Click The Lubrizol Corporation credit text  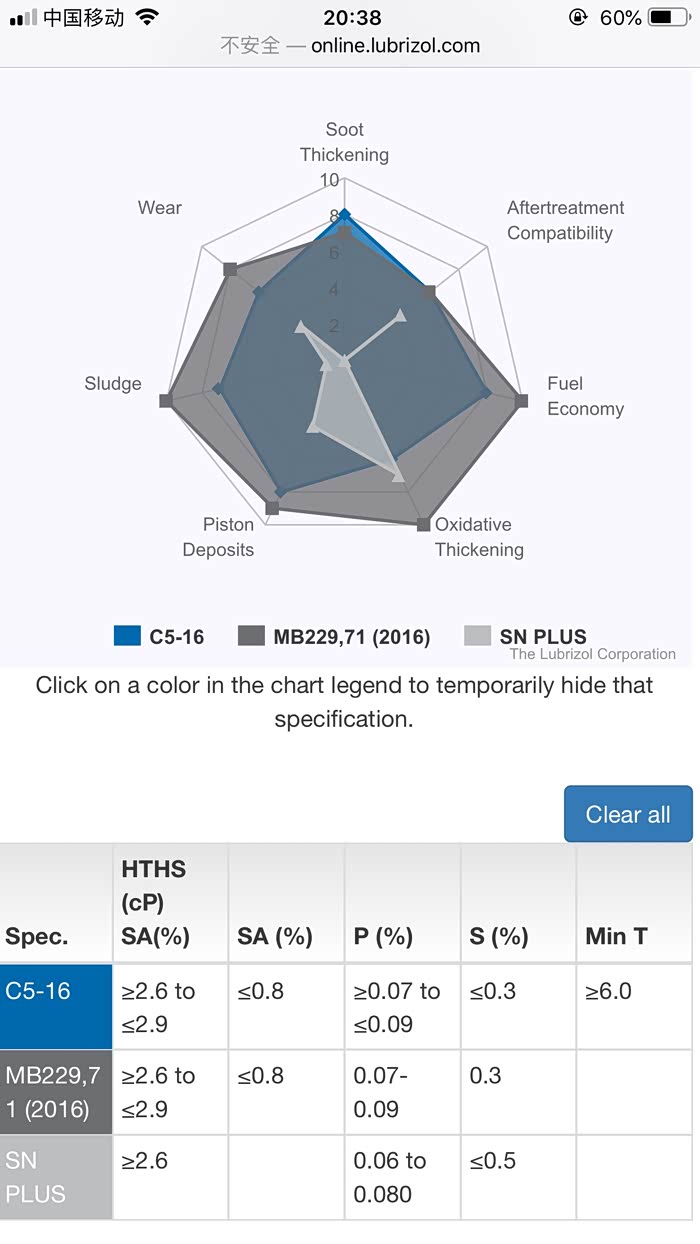pos(592,654)
